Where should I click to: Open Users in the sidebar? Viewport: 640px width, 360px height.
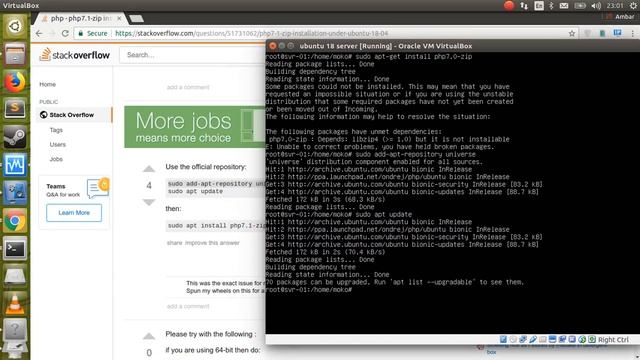(x=58, y=144)
